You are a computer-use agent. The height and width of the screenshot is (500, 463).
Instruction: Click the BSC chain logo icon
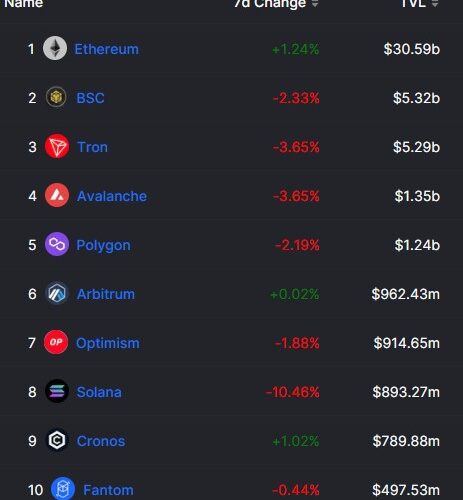[56, 97]
